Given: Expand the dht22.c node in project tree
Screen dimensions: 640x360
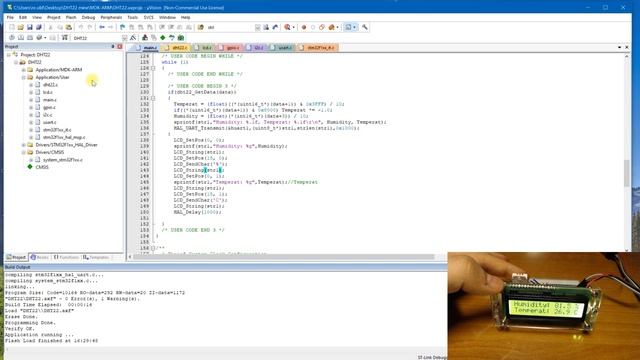Looking at the screenshot, I should click(x=31, y=85).
